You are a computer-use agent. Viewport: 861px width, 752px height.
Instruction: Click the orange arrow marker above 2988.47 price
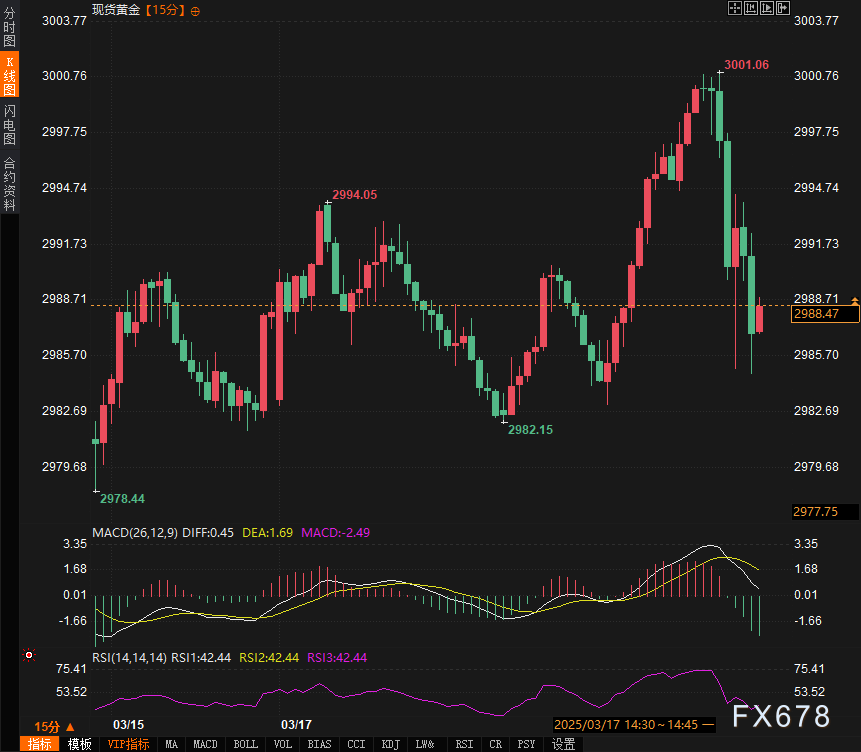pyautogui.click(x=855, y=300)
